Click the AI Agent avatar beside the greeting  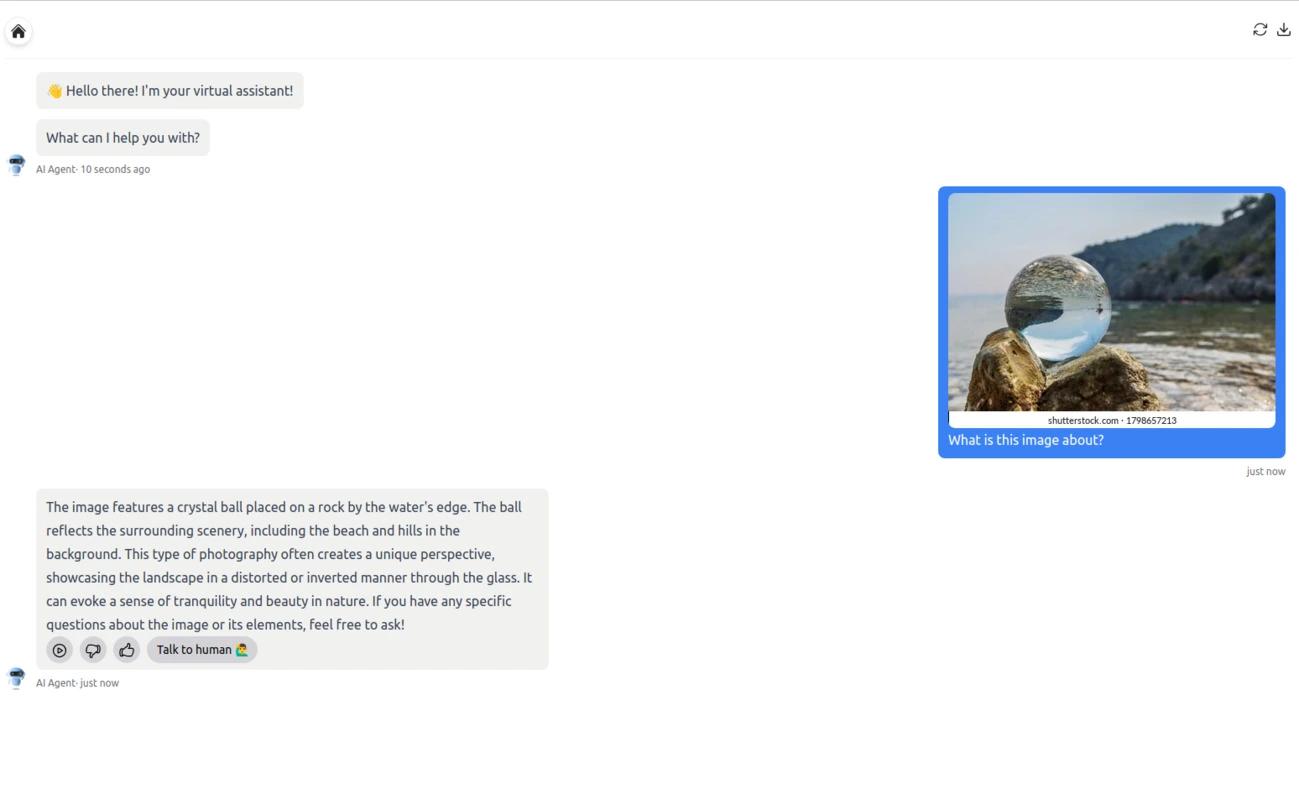16,164
